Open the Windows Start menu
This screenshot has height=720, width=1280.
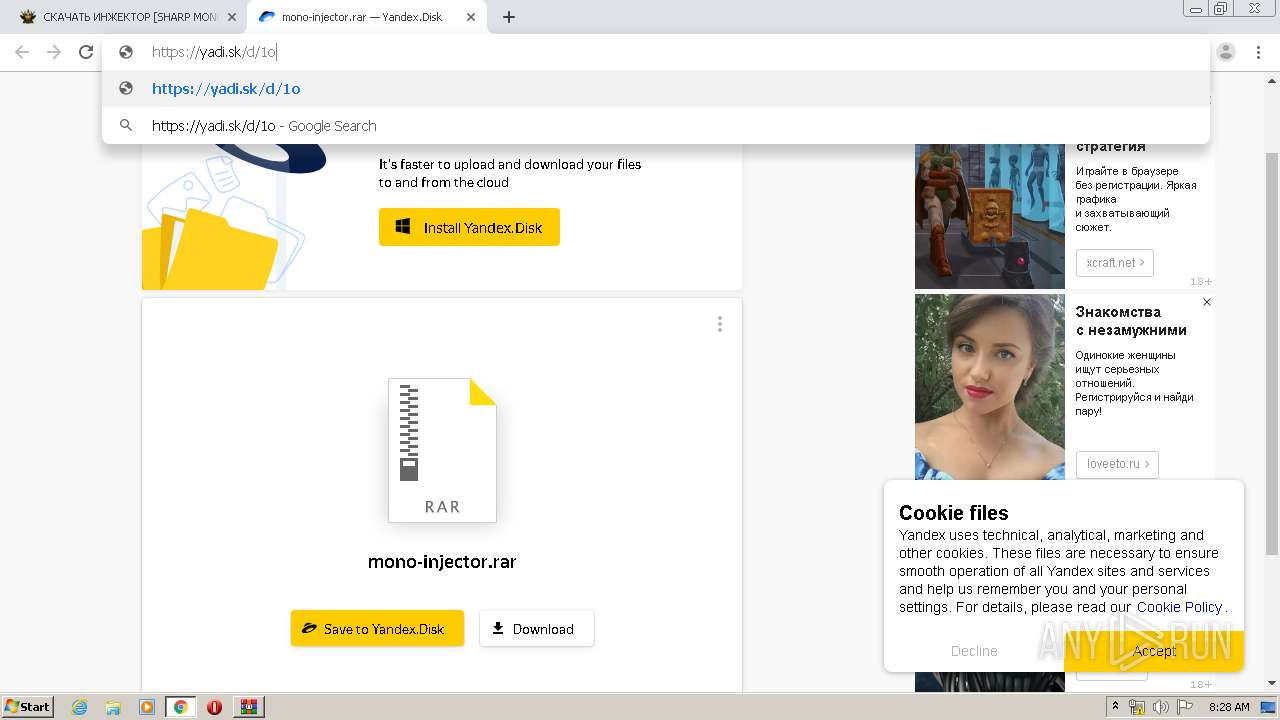28,706
